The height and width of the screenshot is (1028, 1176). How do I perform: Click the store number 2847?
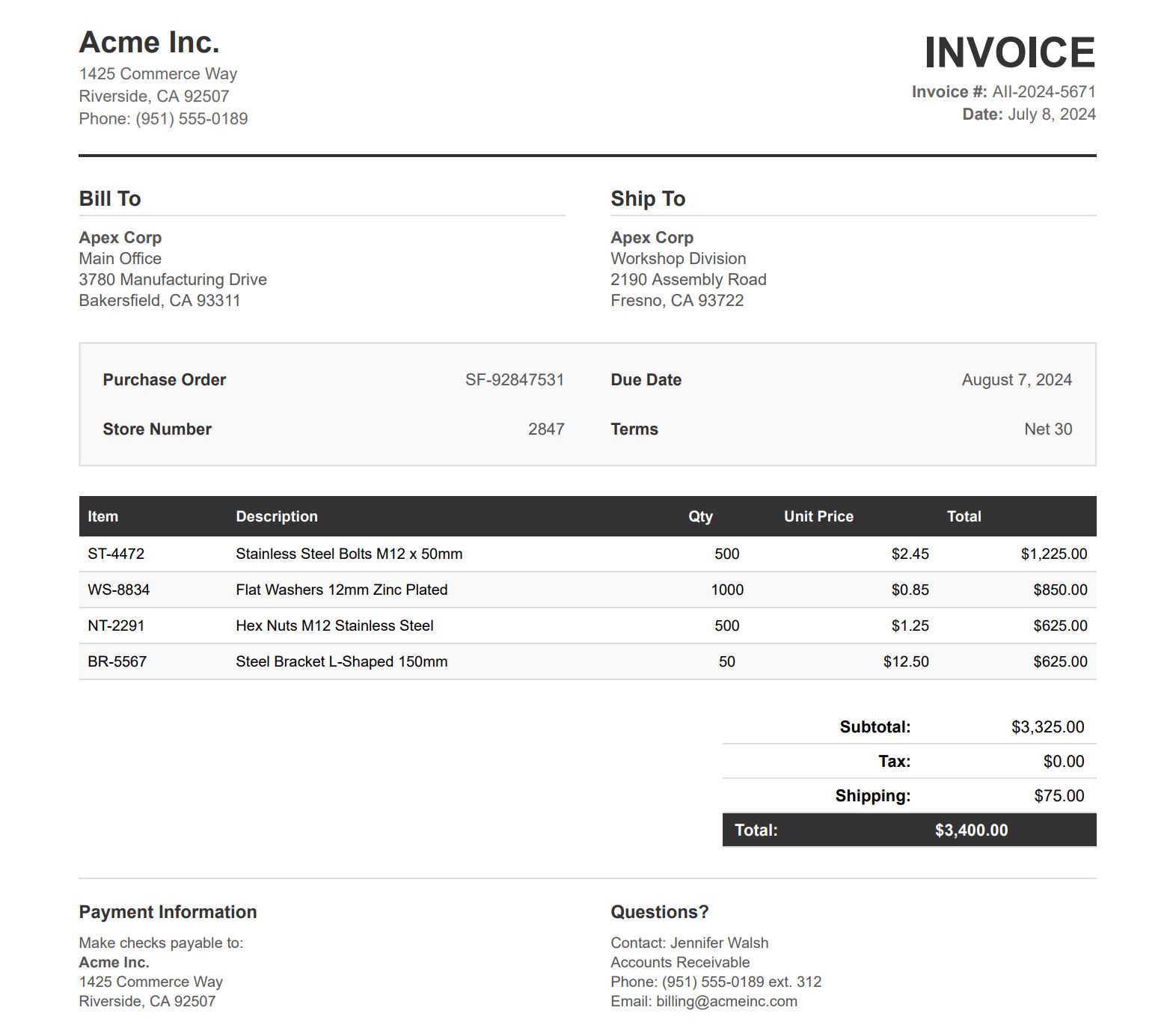click(x=546, y=429)
